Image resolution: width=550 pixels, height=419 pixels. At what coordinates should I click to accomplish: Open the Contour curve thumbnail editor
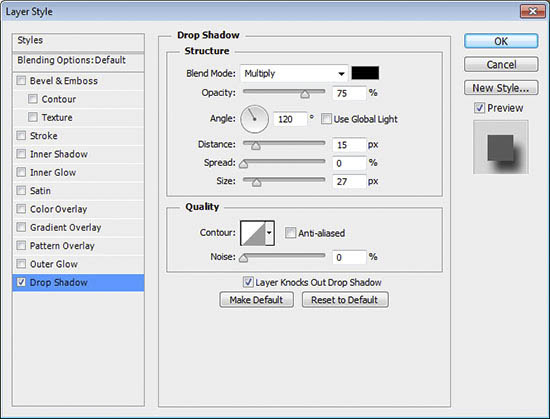[253, 233]
